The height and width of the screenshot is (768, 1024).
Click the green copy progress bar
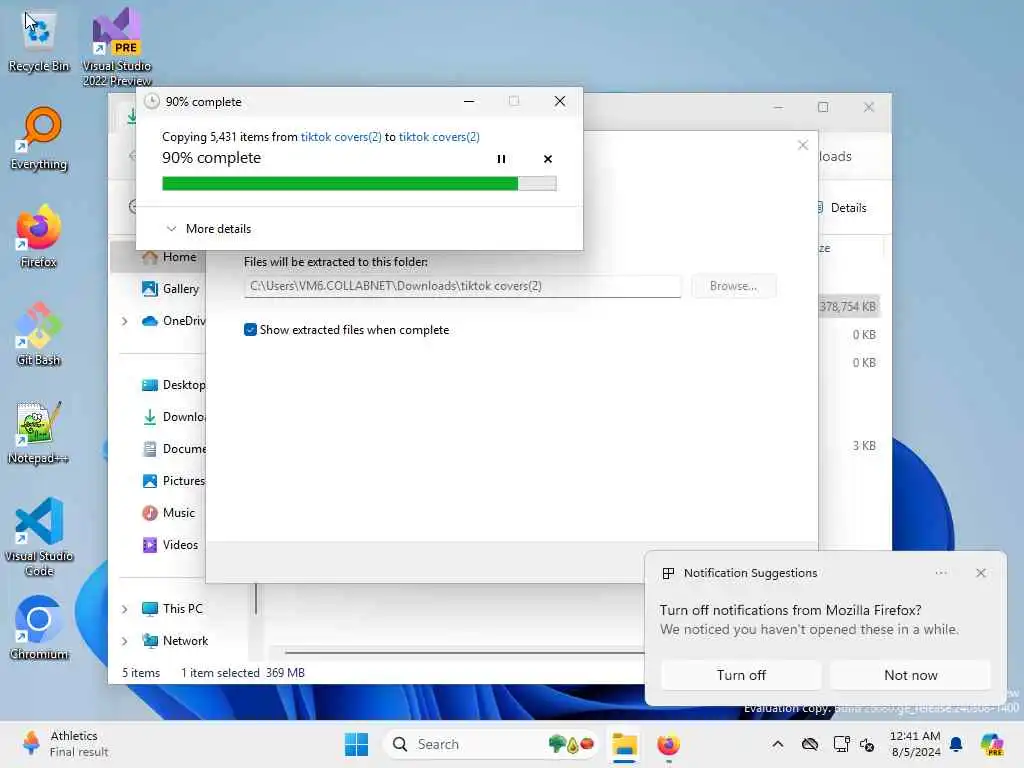(359, 184)
